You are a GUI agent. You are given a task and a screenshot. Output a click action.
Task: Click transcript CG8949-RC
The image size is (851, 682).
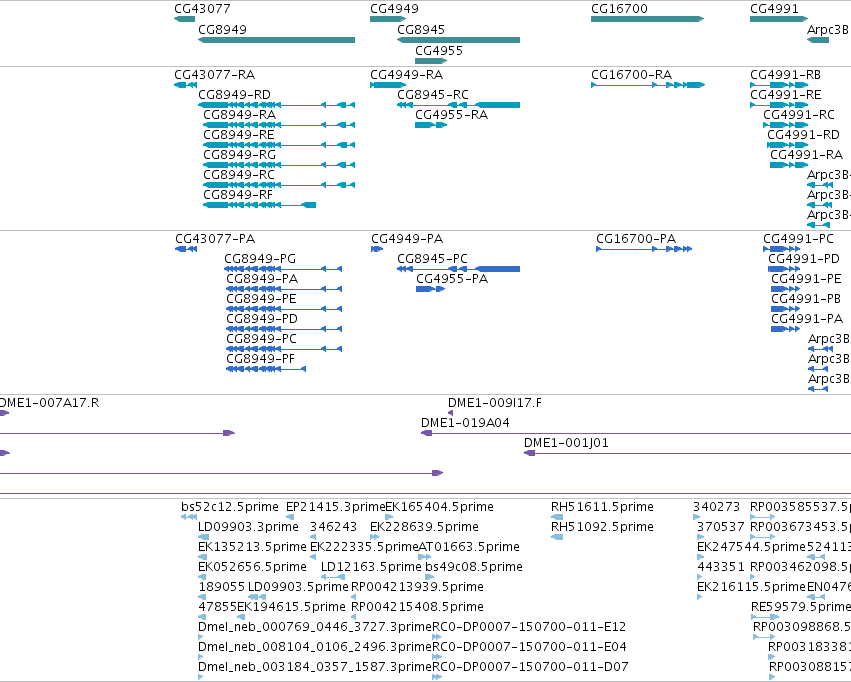pyautogui.click(x=279, y=185)
